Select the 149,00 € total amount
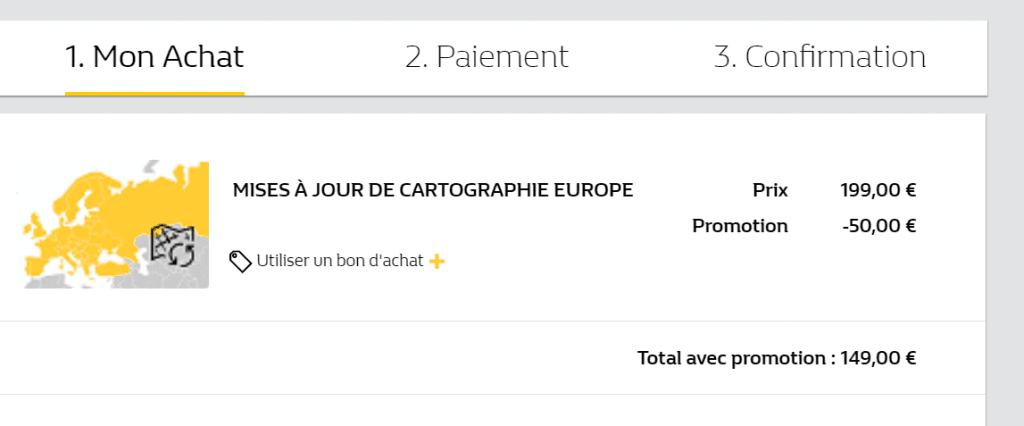The image size is (1024, 426). 879,358
